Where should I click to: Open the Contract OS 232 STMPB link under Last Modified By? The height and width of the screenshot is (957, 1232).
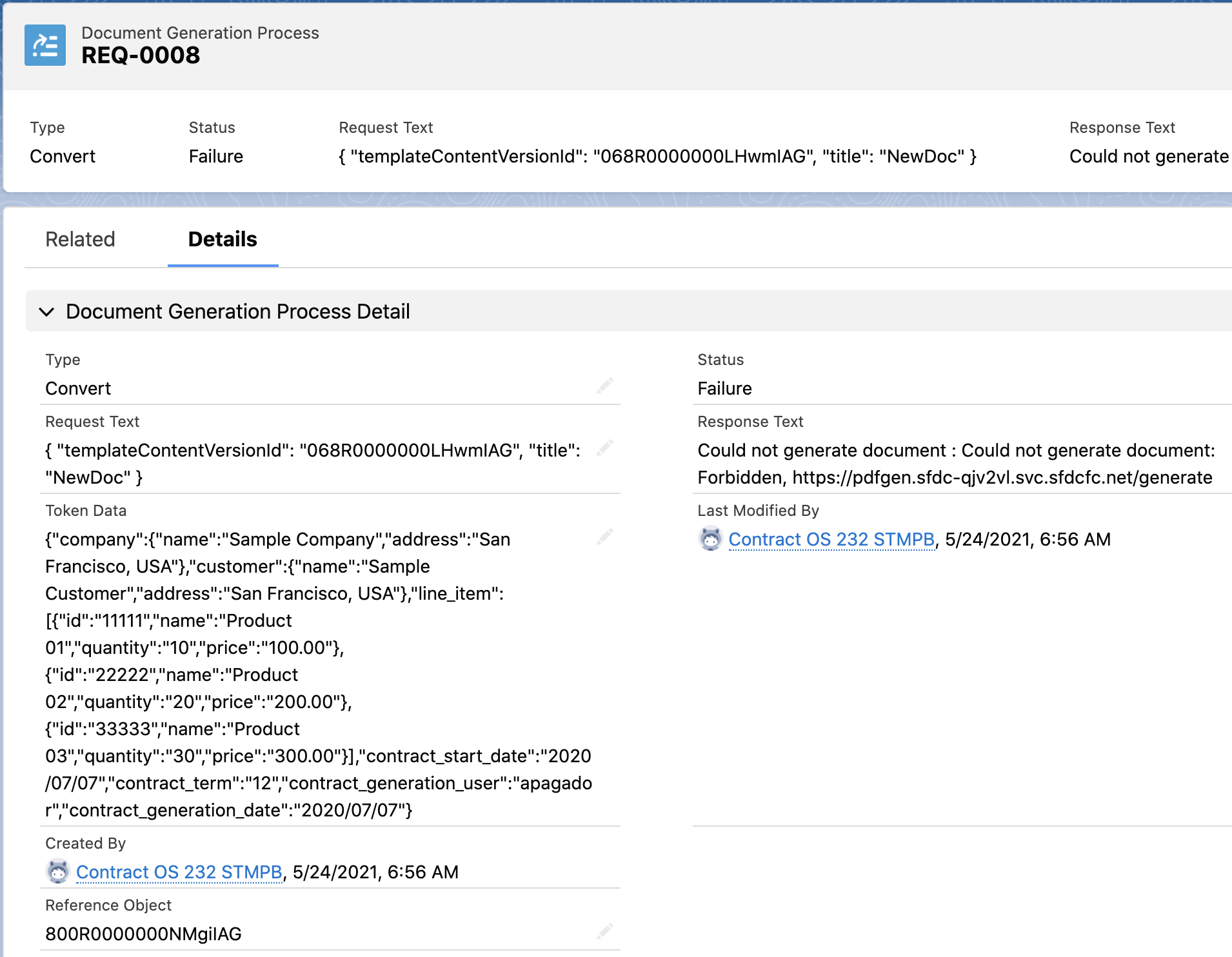click(831, 539)
